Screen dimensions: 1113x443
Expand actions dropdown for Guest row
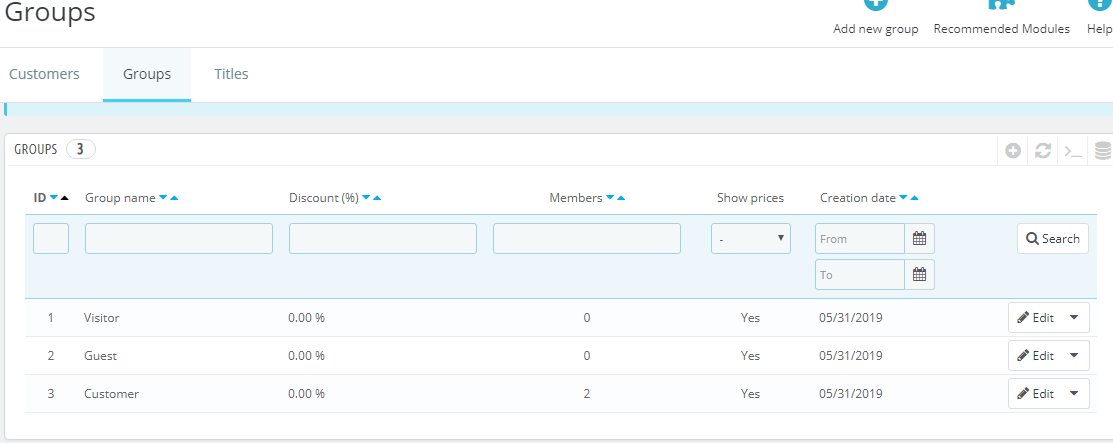[1074, 355]
